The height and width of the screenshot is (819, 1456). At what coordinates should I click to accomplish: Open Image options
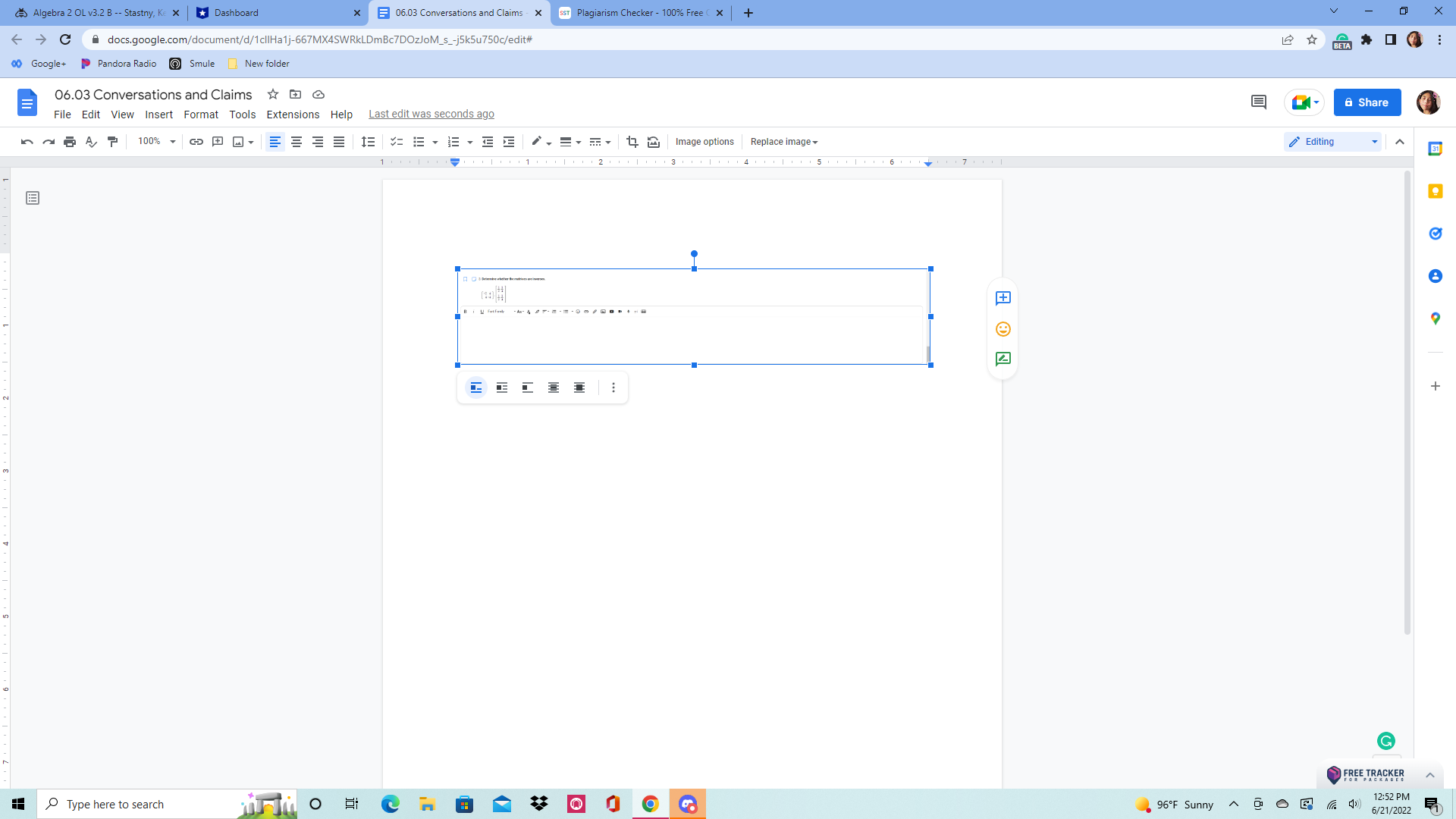coord(704,141)
